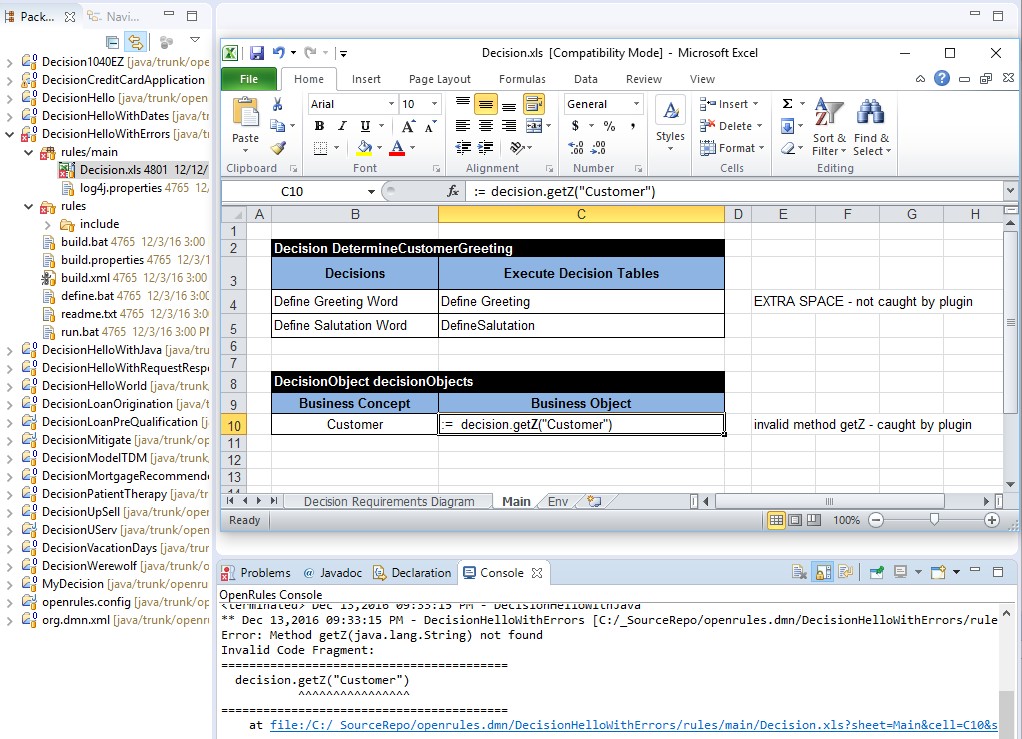Click the formula bar input

tap(737, 191)
